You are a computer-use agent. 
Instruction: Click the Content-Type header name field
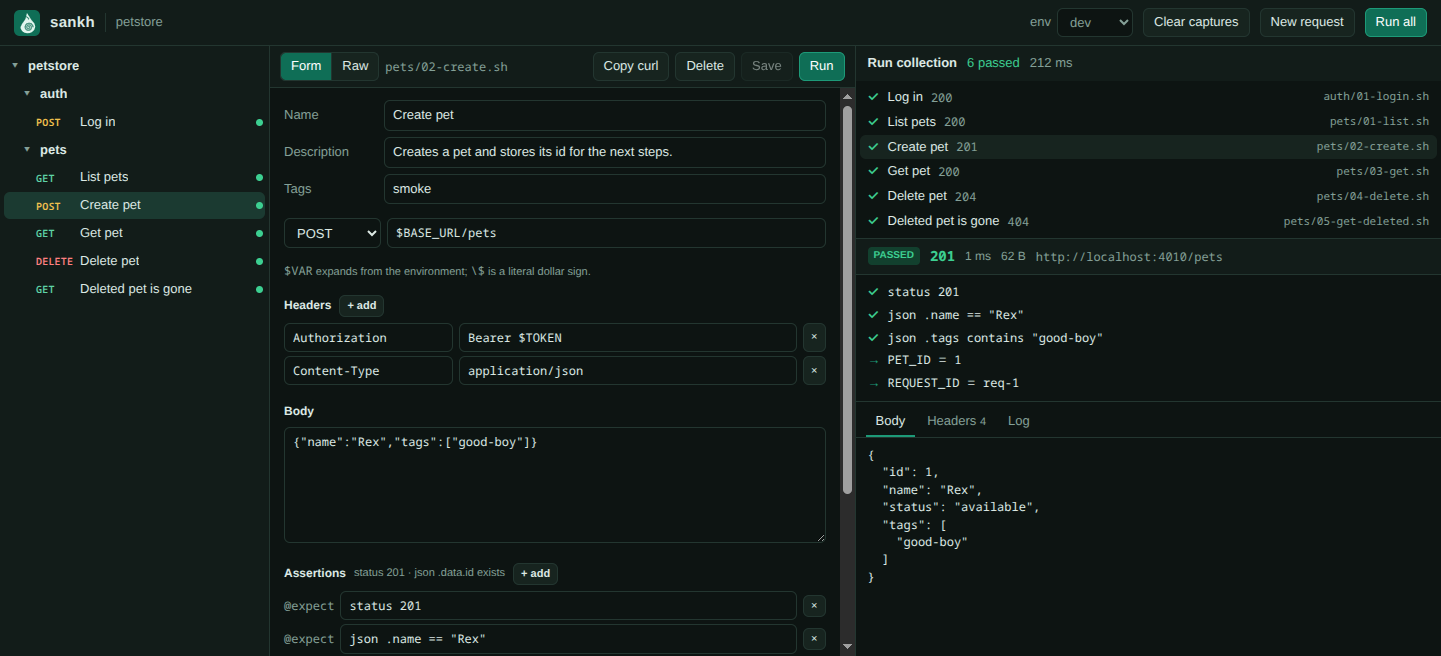pyautogui.click(x=368, y=371)
